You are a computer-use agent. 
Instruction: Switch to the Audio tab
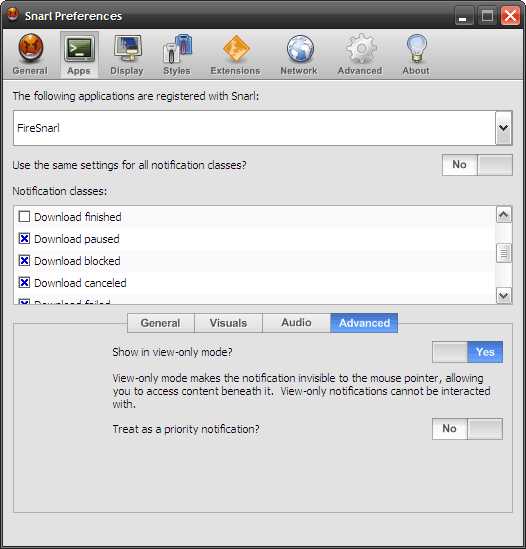(x=296, y=323)
